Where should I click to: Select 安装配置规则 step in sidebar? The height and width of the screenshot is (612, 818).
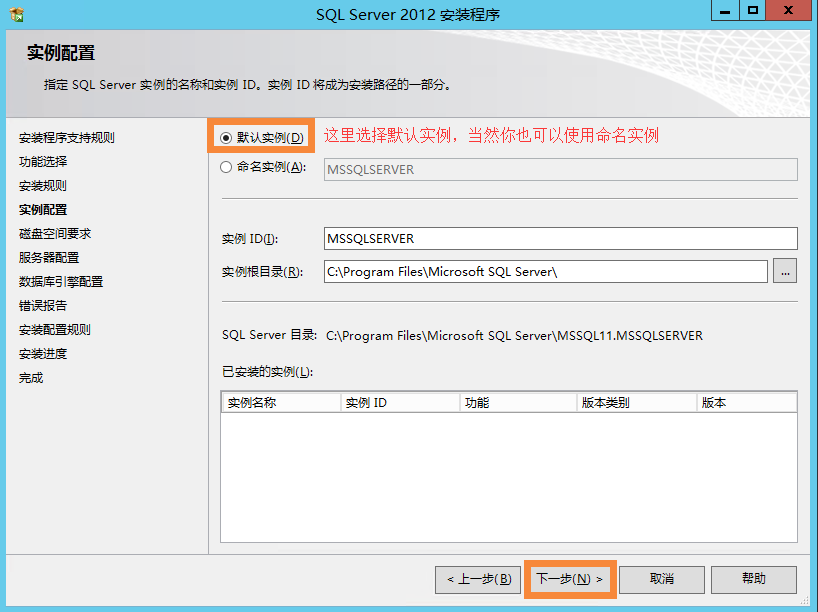pos(55,330)
